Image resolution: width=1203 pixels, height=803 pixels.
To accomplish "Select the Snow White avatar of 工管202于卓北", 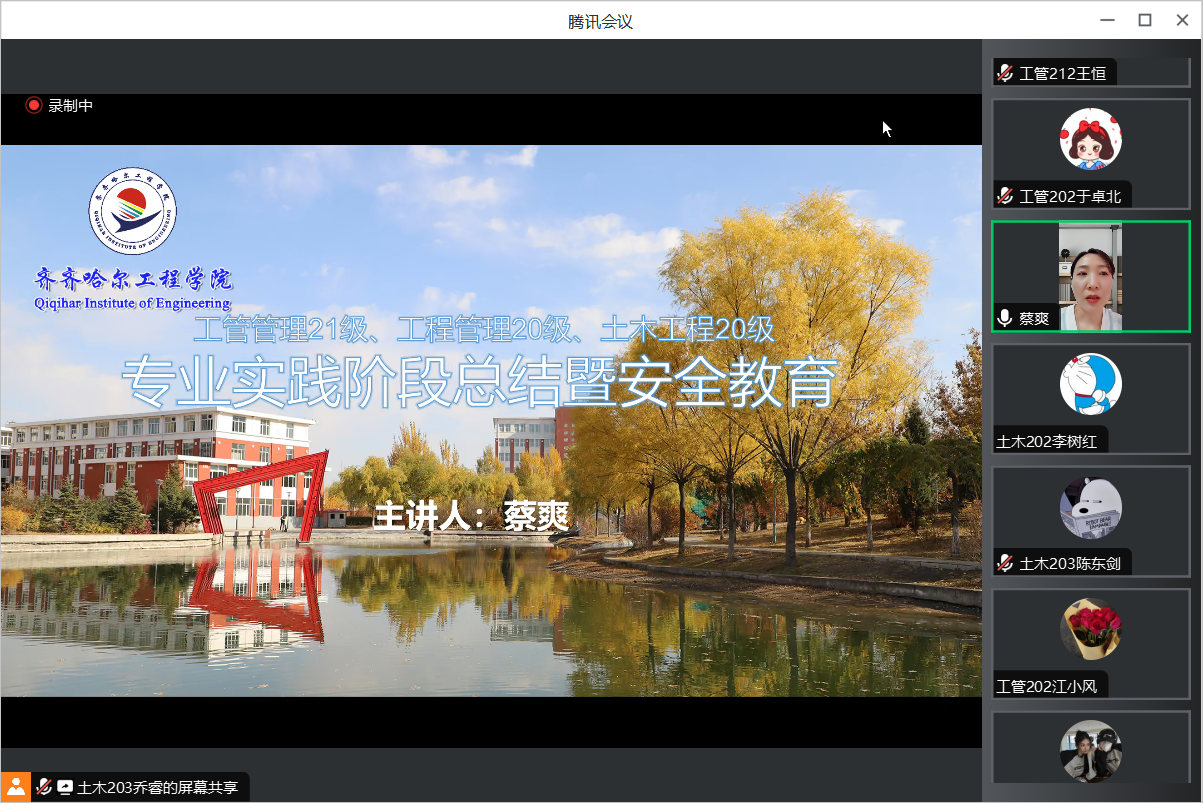I will coord(1090,139).
